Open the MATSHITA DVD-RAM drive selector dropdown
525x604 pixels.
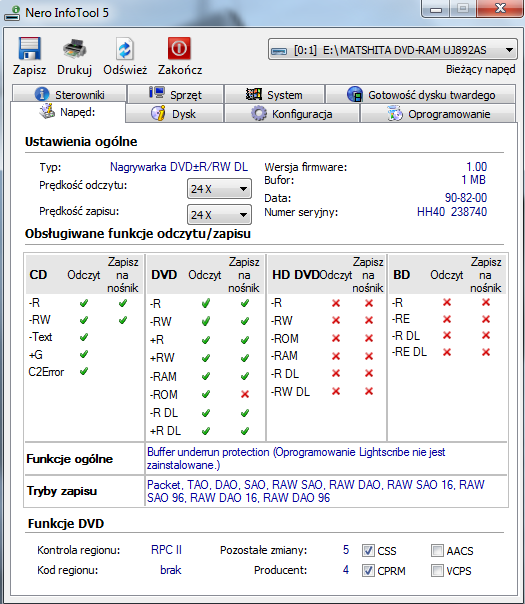pyautogui.click(x=392, y=50)
